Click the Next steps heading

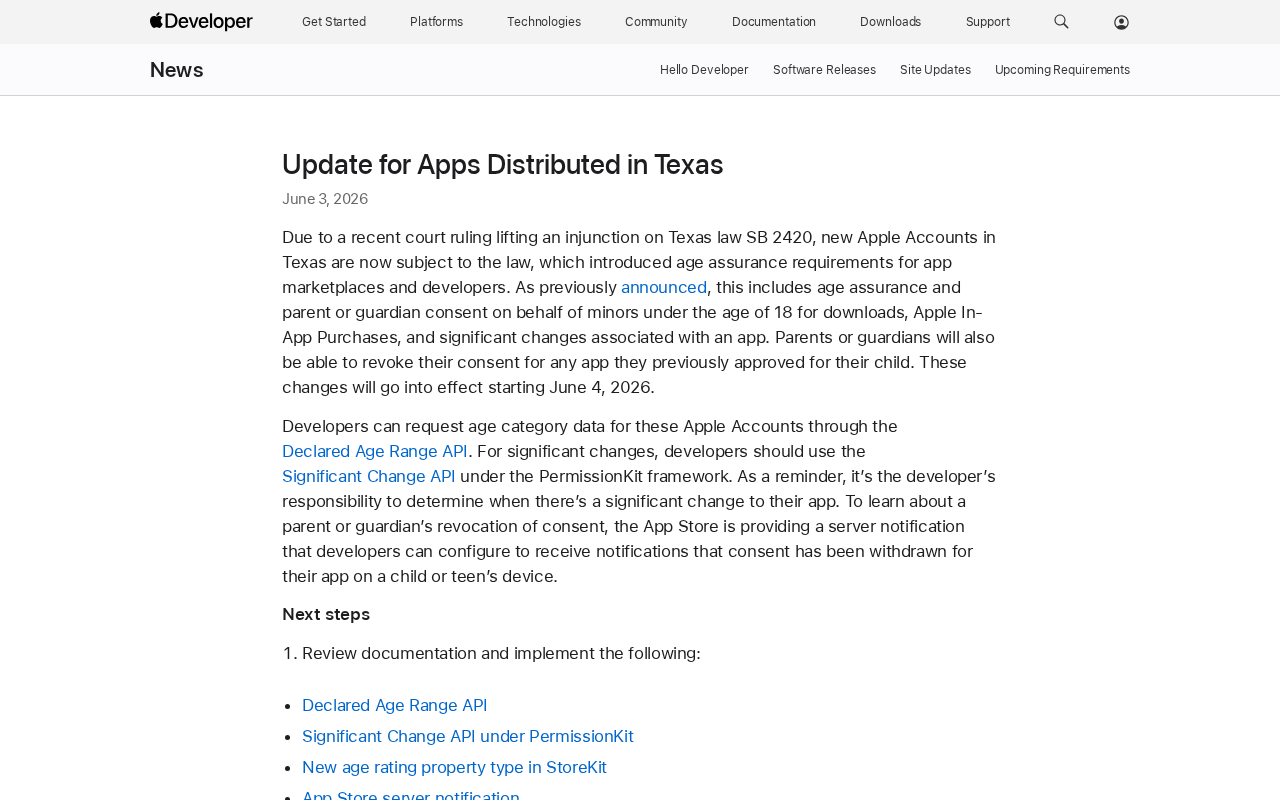coord(326,614)
